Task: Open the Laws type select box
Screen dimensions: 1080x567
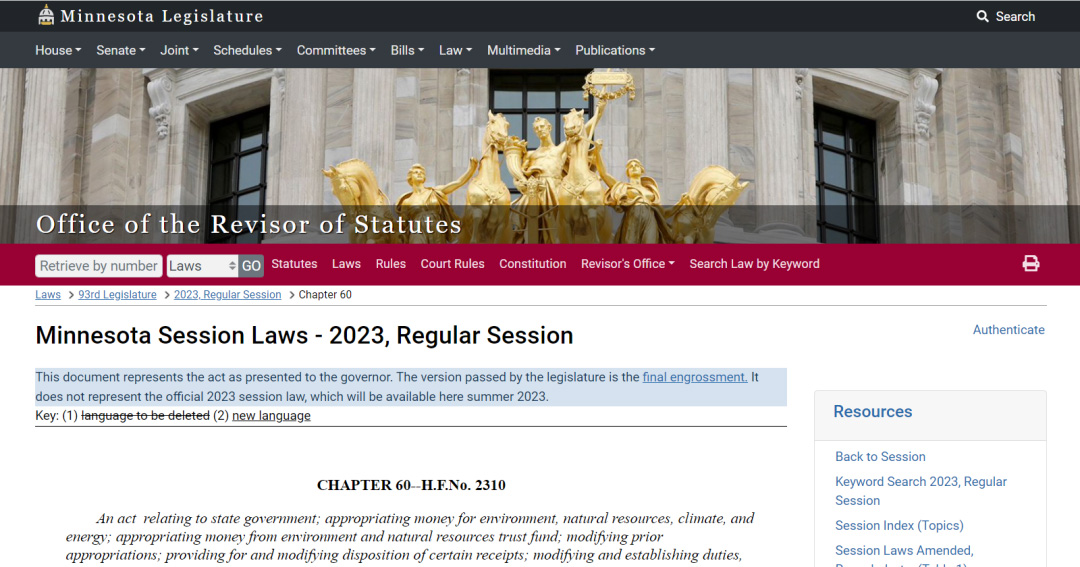Action: click(202, 266)
